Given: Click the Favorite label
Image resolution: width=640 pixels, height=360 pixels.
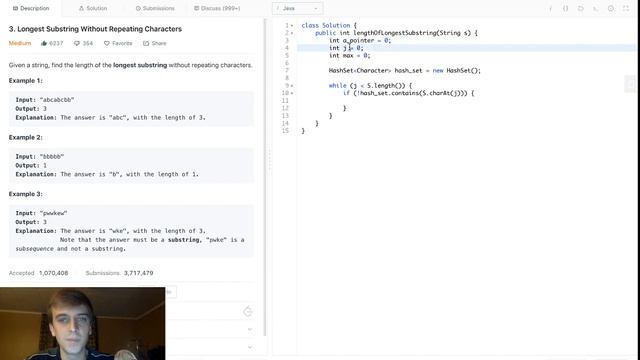Looking at the screenshot, I should pos(122,43).
